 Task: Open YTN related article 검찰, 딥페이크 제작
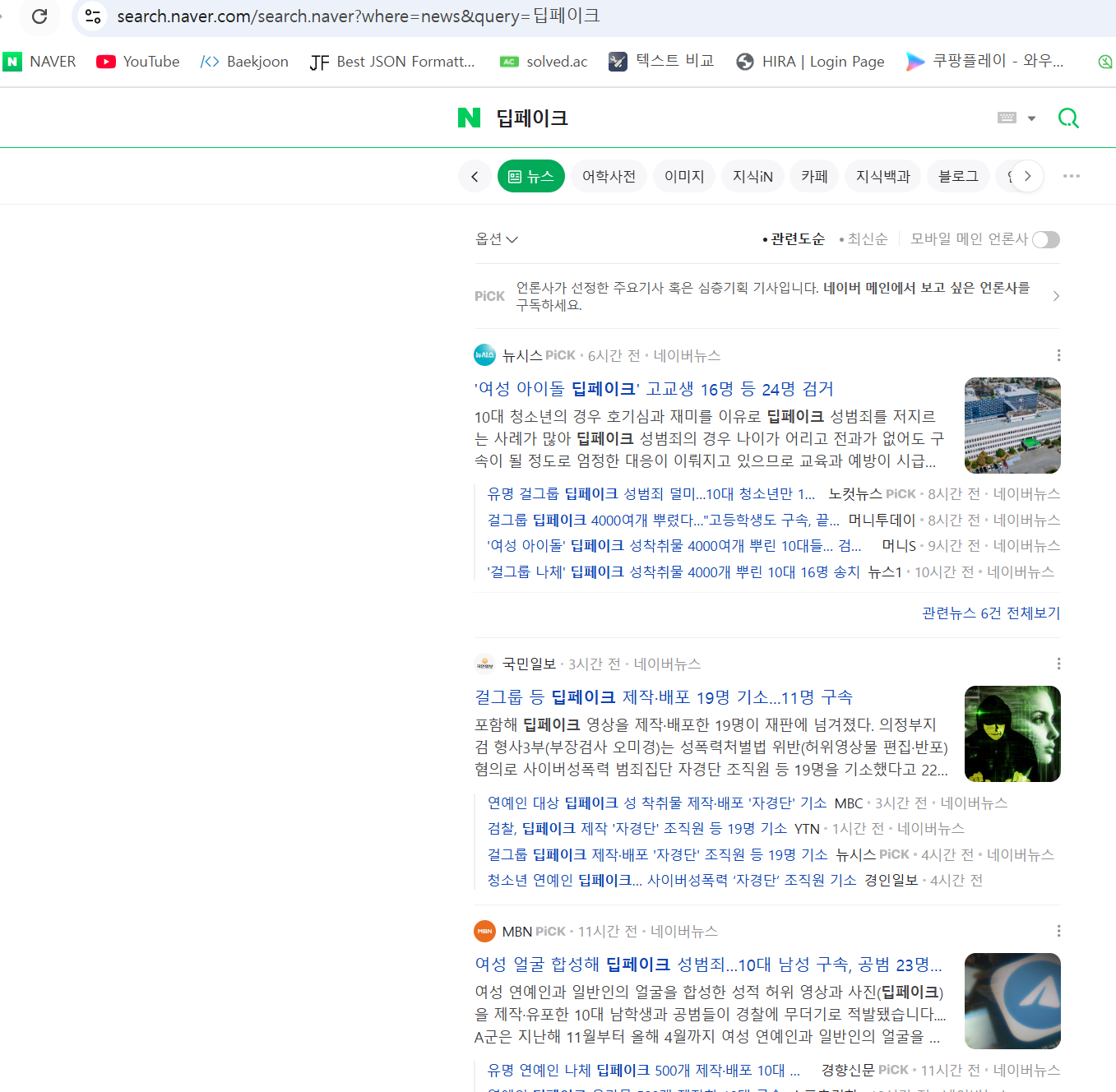click(x=637, y=829)
